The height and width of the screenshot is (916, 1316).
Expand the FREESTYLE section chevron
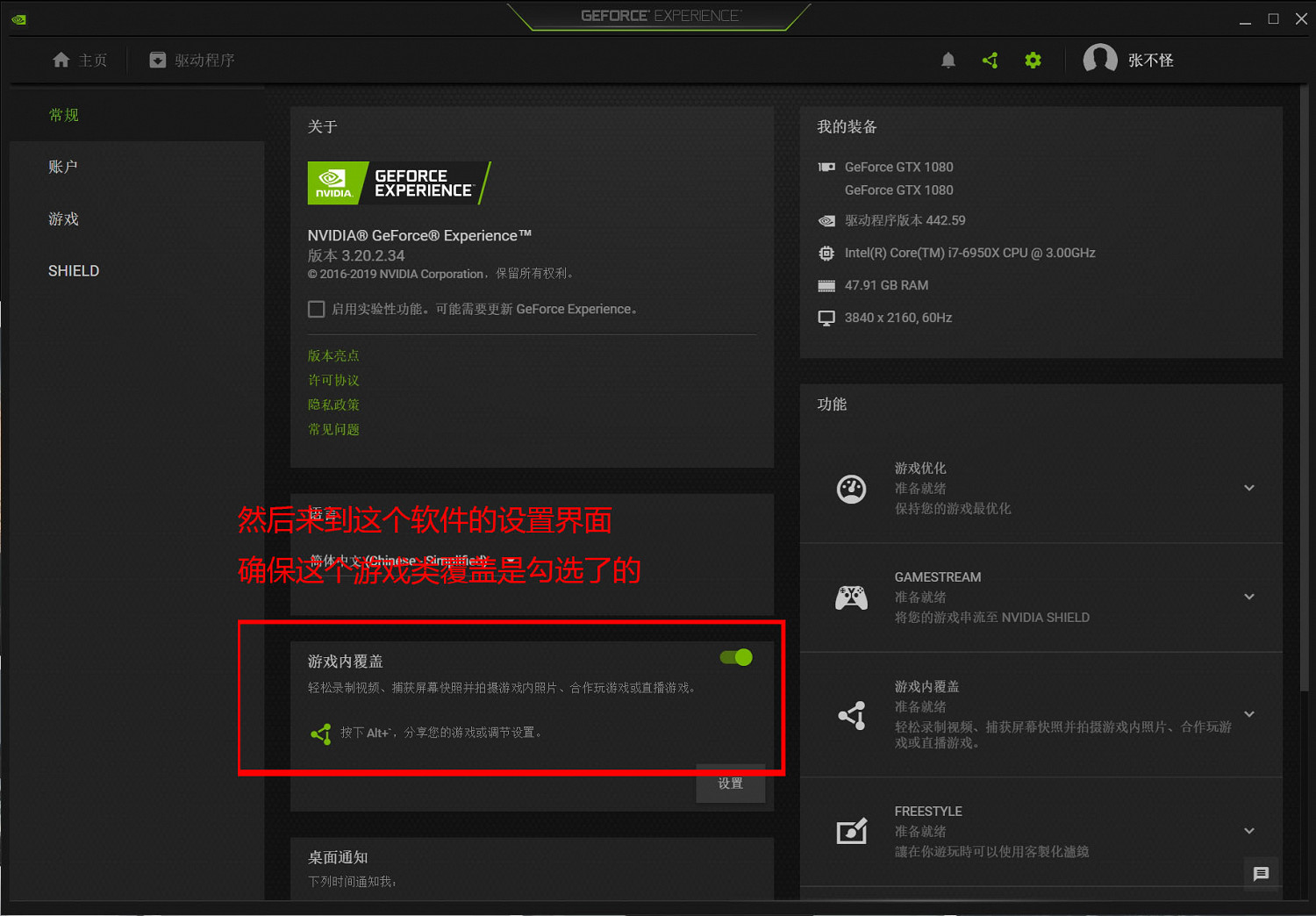click(x=1249, y=831)
